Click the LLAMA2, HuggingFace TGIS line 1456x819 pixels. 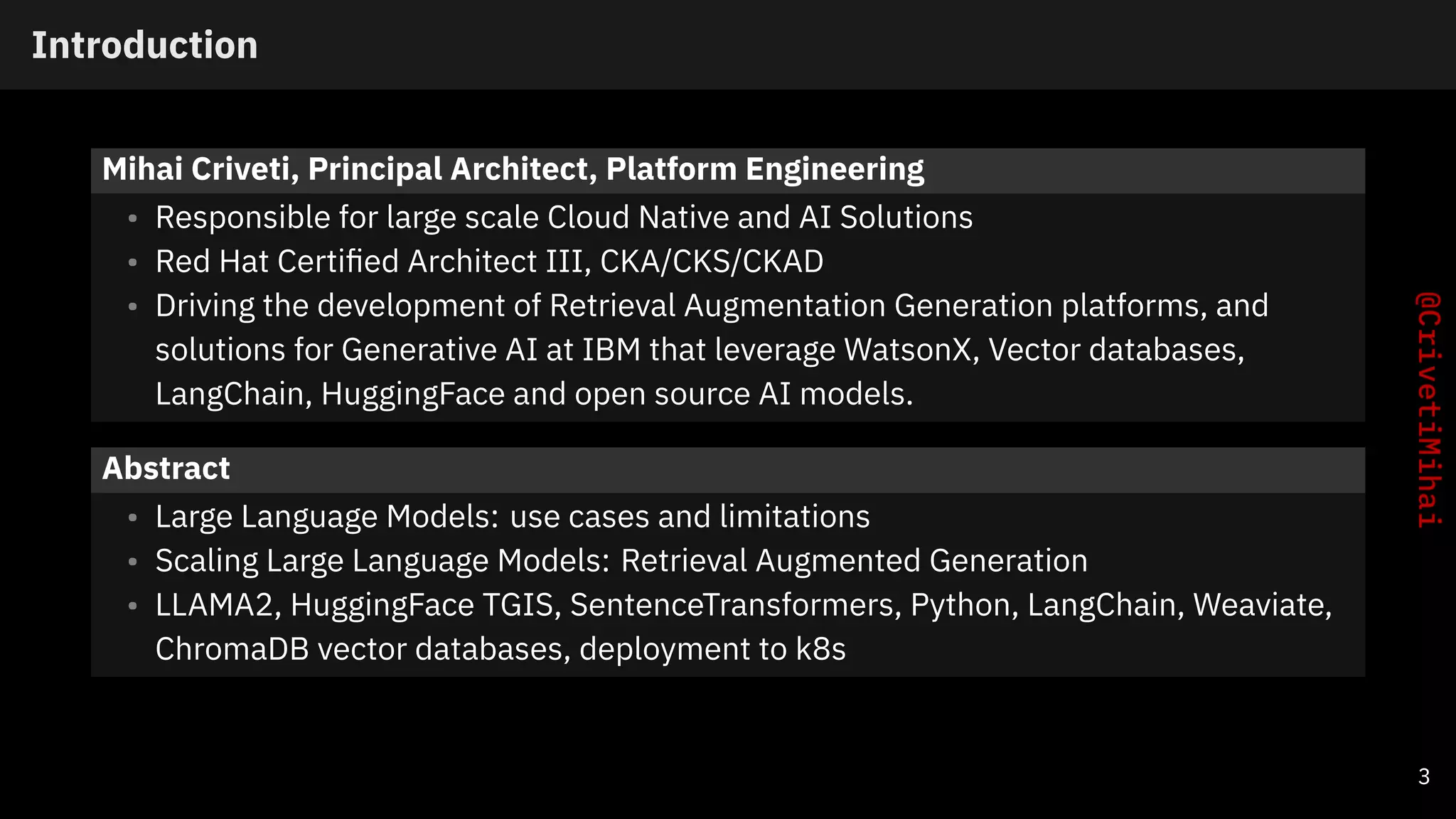tap(744, 605)
